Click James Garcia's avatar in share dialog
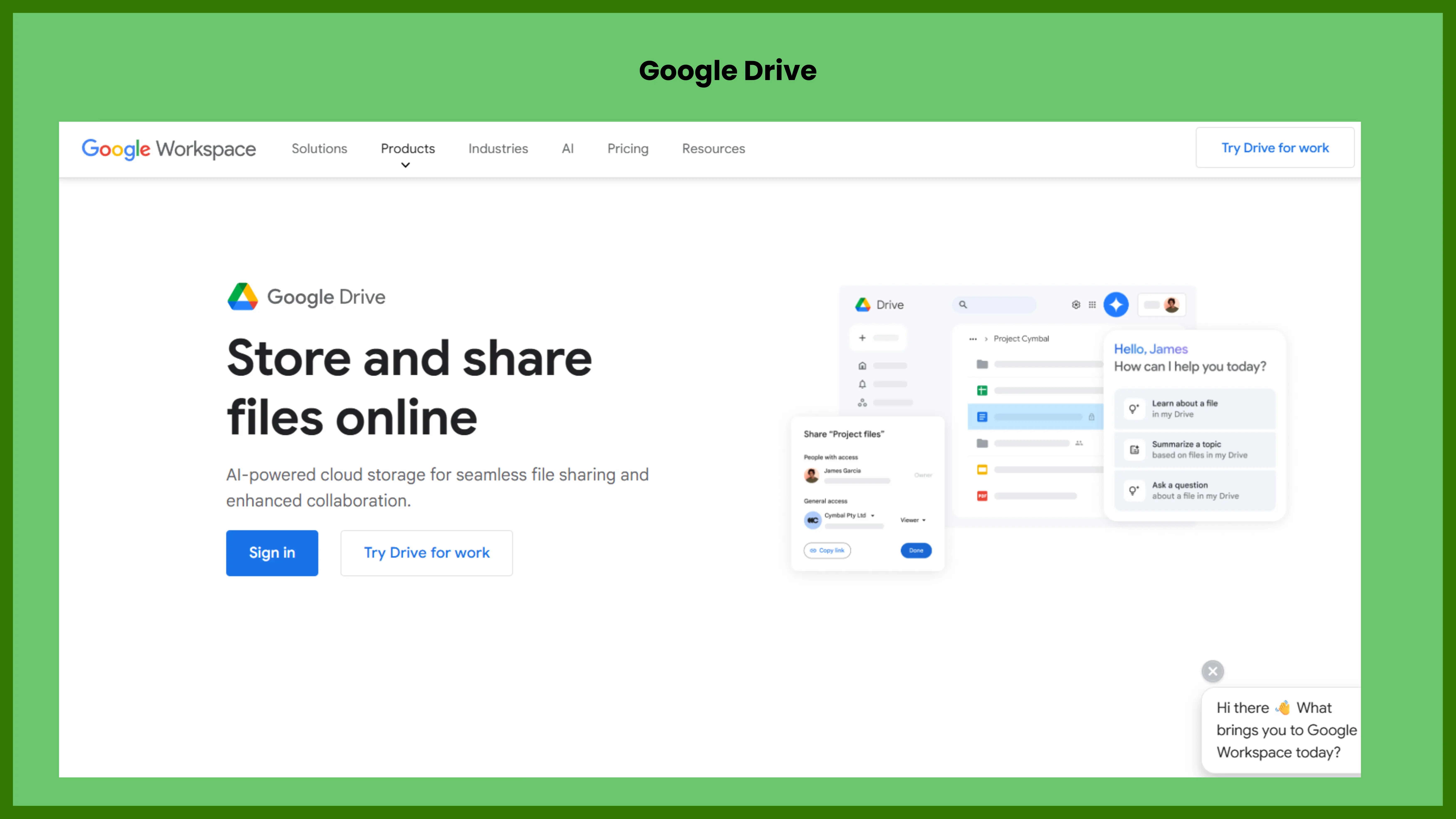The width and height of the screenshot is (1456, 819). click(x=812, y=475)
